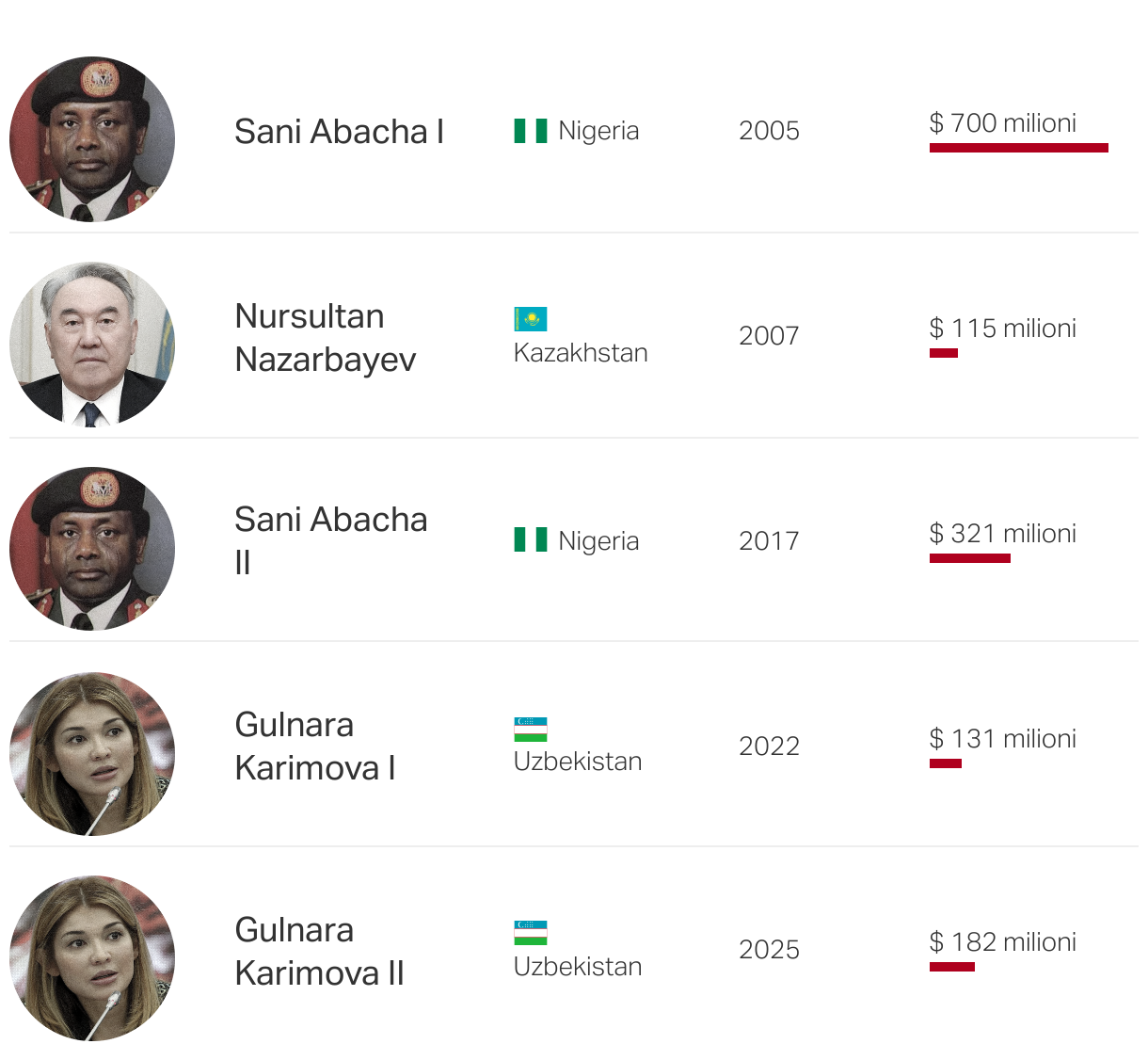Select Gulnara Karimova I portrait photo

point(92,754)
